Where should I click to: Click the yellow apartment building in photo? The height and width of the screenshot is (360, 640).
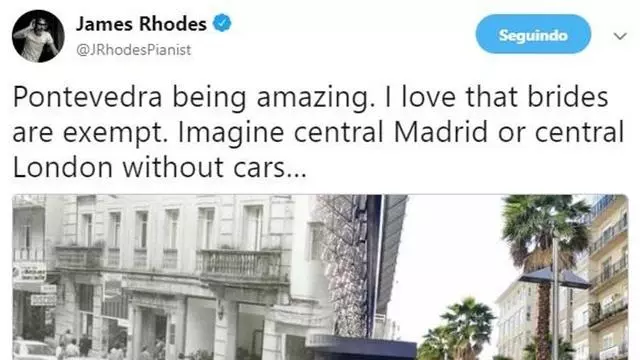pos(608,278)
